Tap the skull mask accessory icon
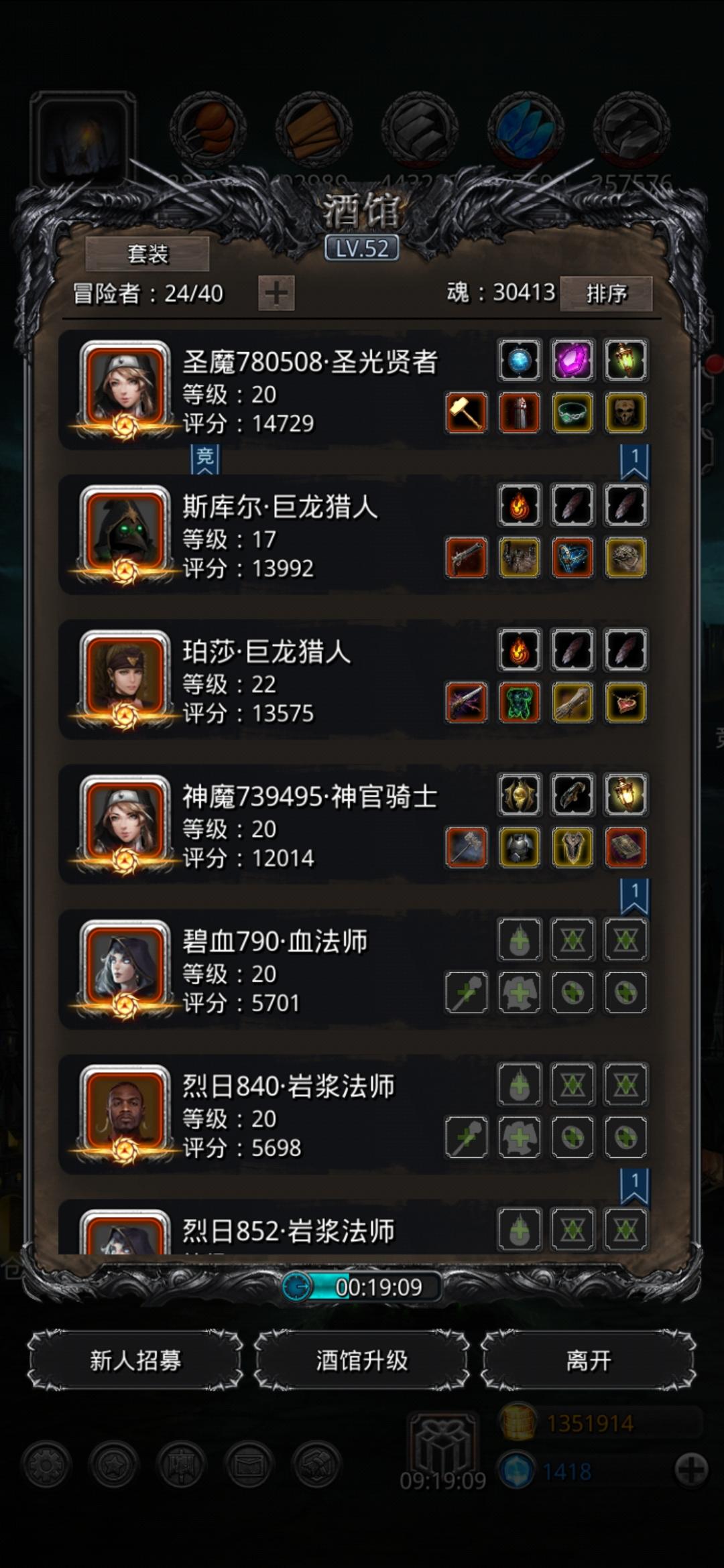 (x=625, y=413)
